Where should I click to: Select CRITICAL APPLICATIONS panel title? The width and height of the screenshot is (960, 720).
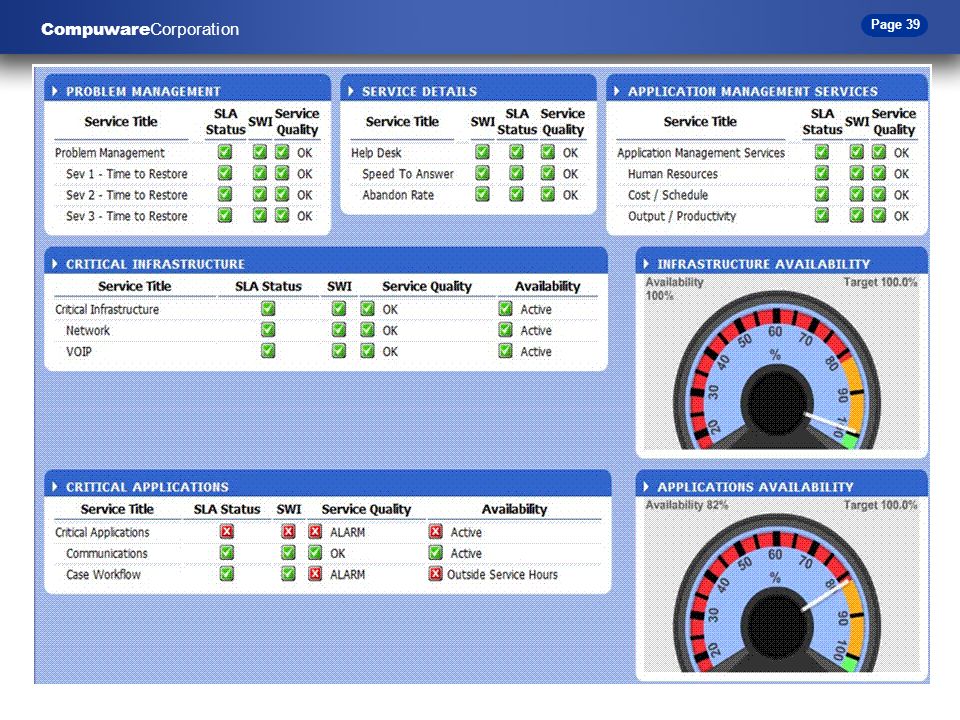(148, 487)
